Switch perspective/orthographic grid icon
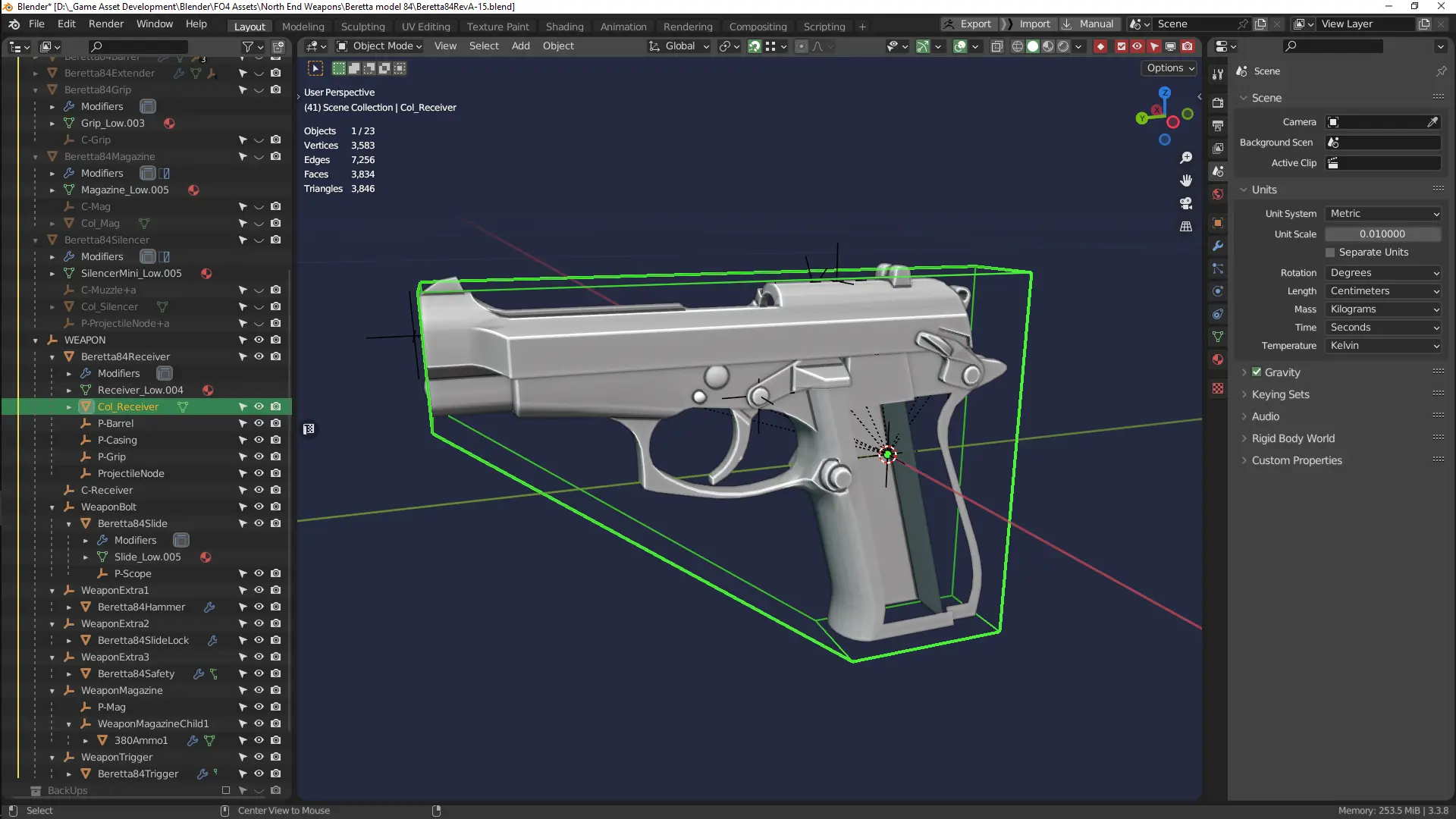The width and height of the screenshot is (1456, 819). [x=1186, y=226]
